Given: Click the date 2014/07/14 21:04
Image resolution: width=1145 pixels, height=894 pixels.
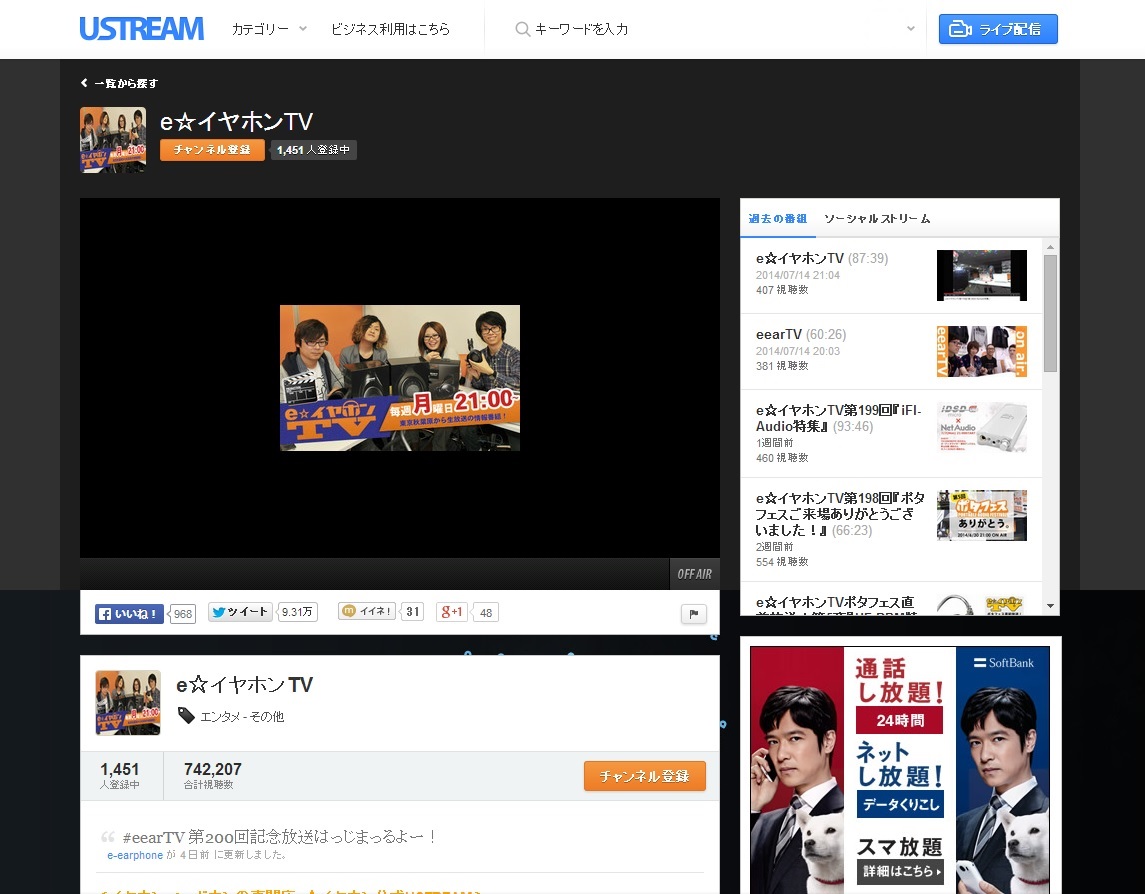Looking at the screenshot, I should 797,275.
